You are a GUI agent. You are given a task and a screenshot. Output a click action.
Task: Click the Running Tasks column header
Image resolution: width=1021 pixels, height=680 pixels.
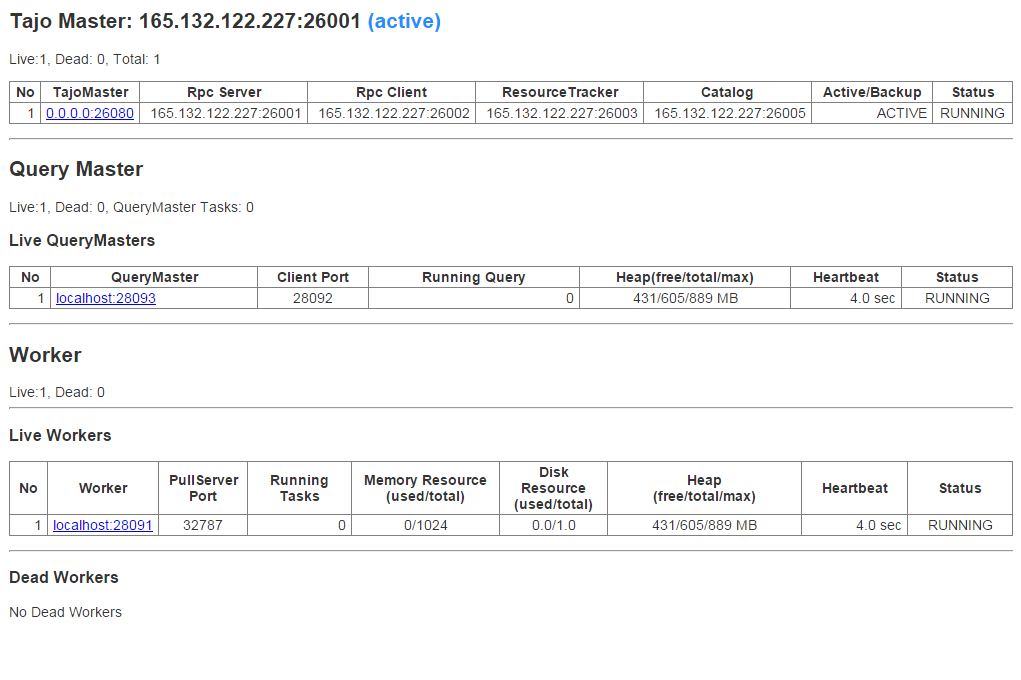pos(300,489)
